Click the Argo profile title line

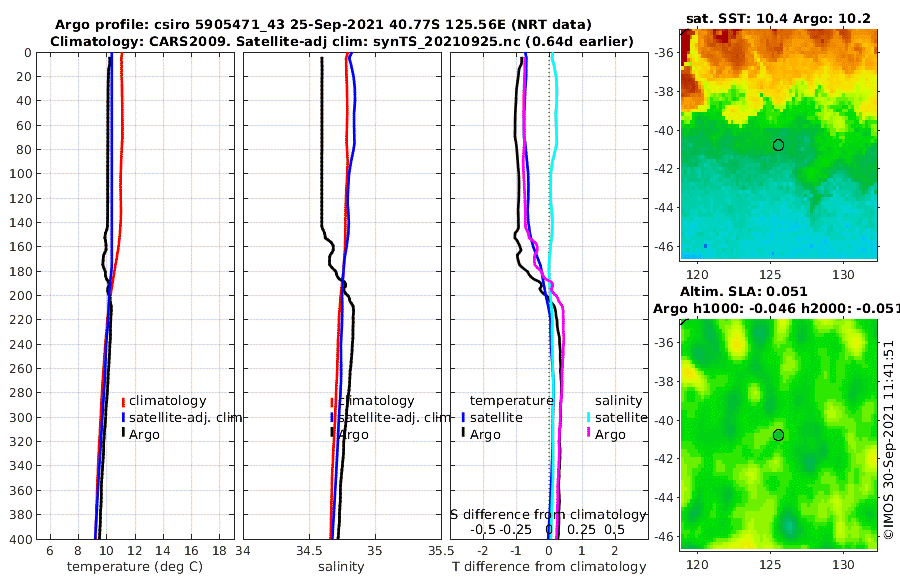click(323, 25)
